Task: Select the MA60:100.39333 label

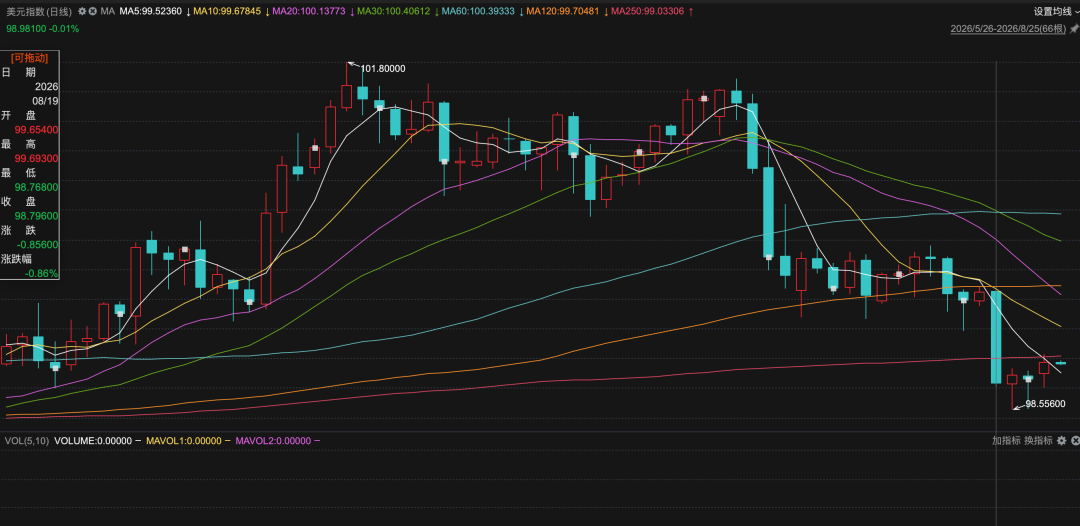Action: click(x=478, y=12)
